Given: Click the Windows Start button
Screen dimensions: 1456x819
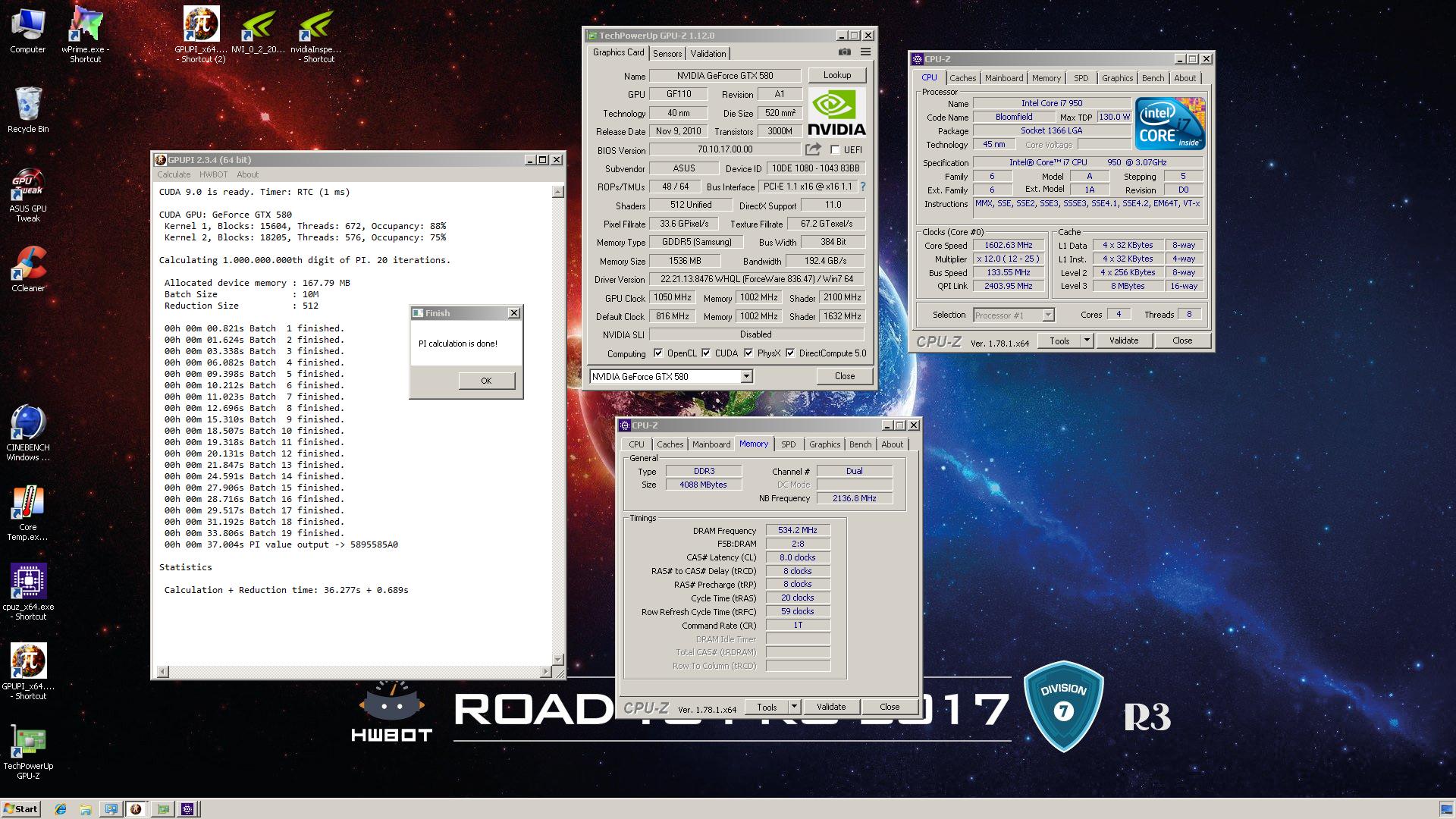Looking at the screenshot, I should point(21,809).
